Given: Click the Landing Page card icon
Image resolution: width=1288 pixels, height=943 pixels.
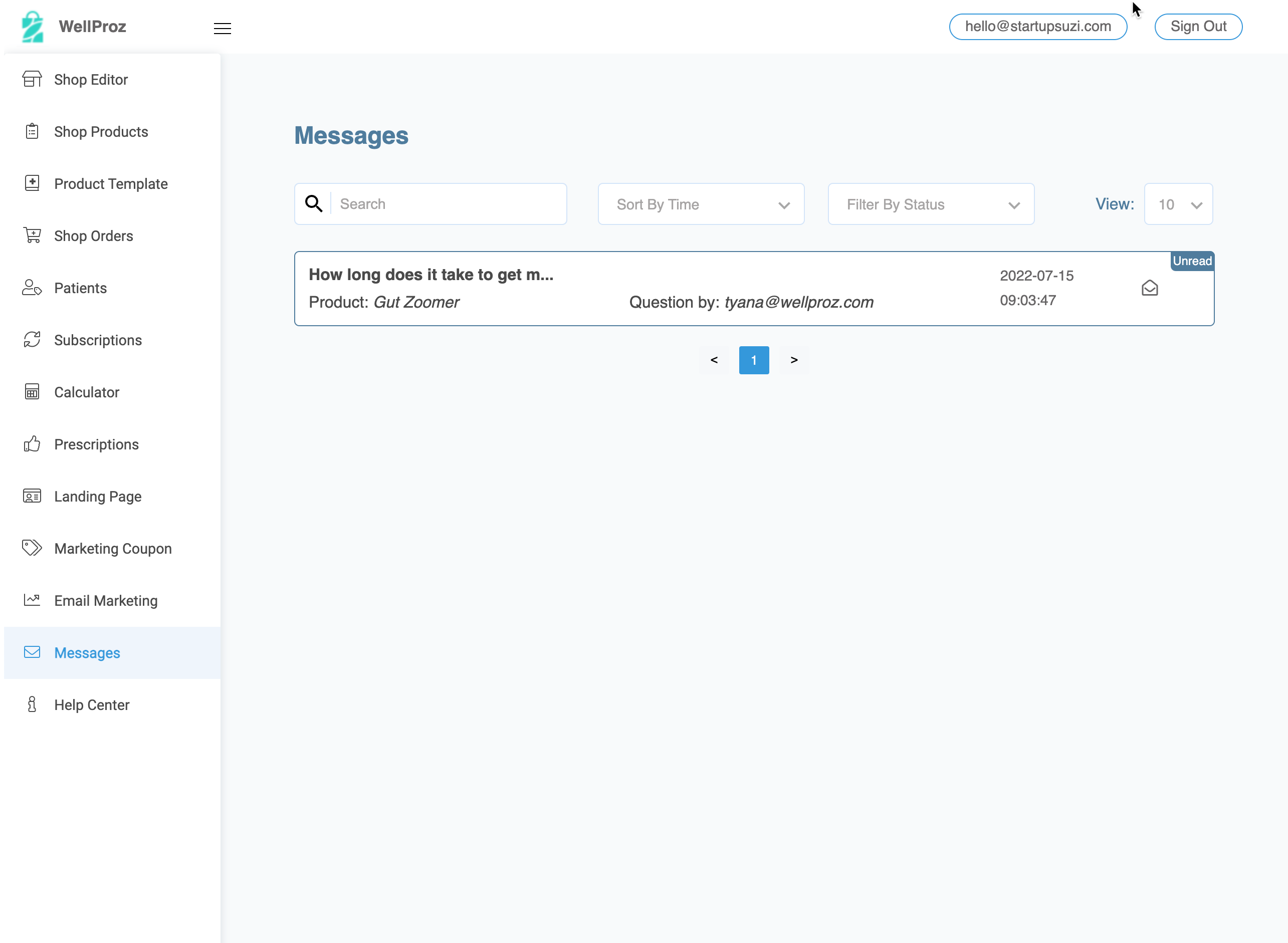Looking at the screenshot, I should (32, 496).
